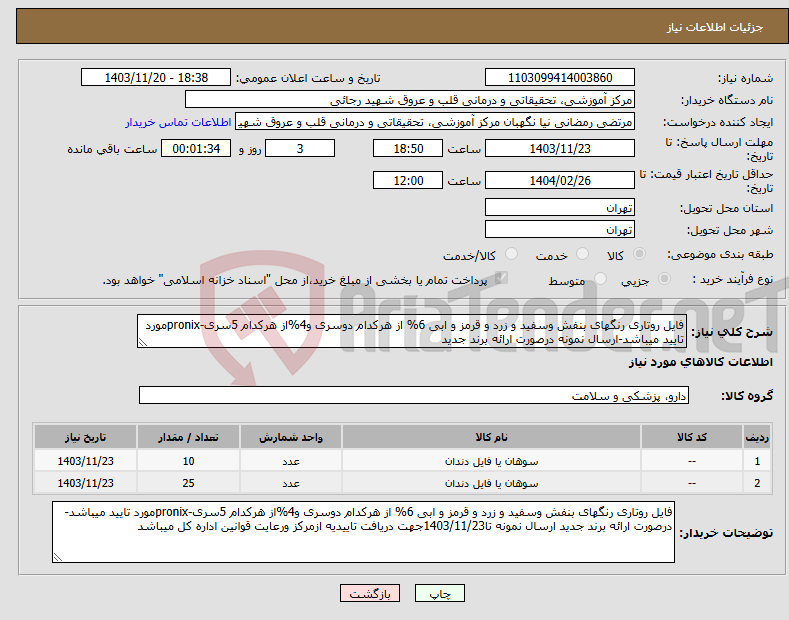Click the general need description textarea
Image resolution: width=789 pixels, height=620 pixels.
[x=412, y=331]
